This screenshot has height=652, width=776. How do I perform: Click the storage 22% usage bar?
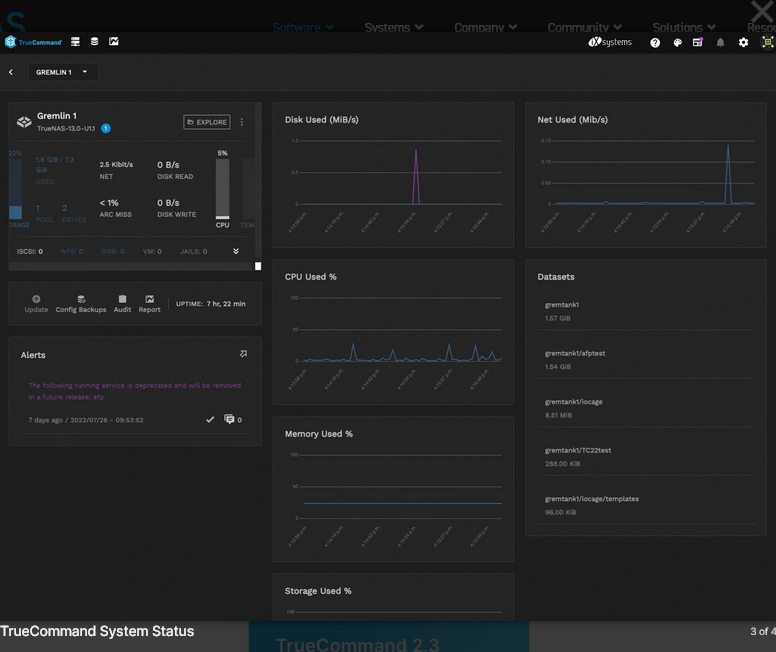(x=15, y=189)
